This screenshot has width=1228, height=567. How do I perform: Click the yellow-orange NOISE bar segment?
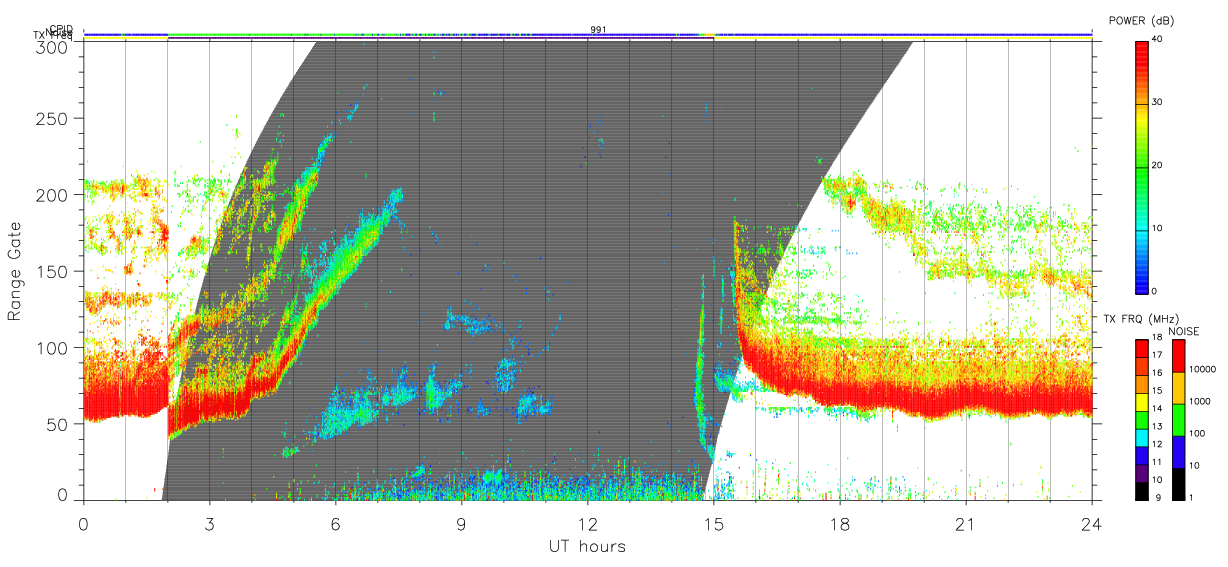[x=1179, y=388]
